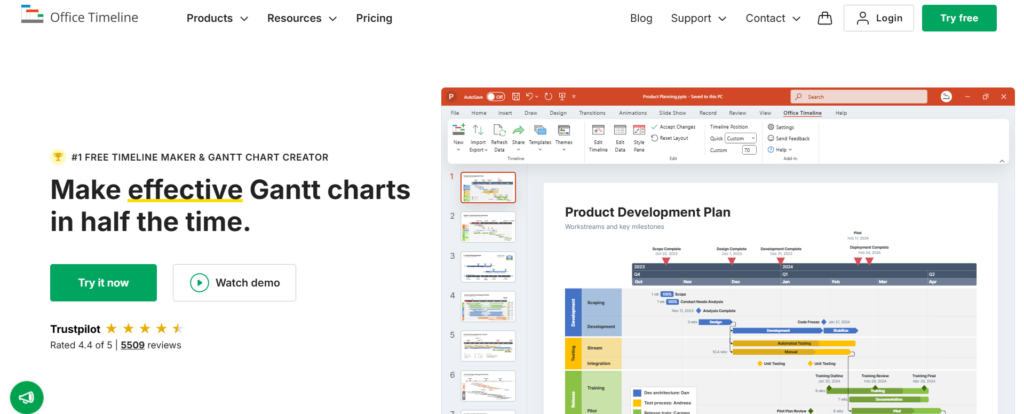Select slide 2 thumbnail
The width and height of the screenshot is (1024, 414).
tap(488, 227)
